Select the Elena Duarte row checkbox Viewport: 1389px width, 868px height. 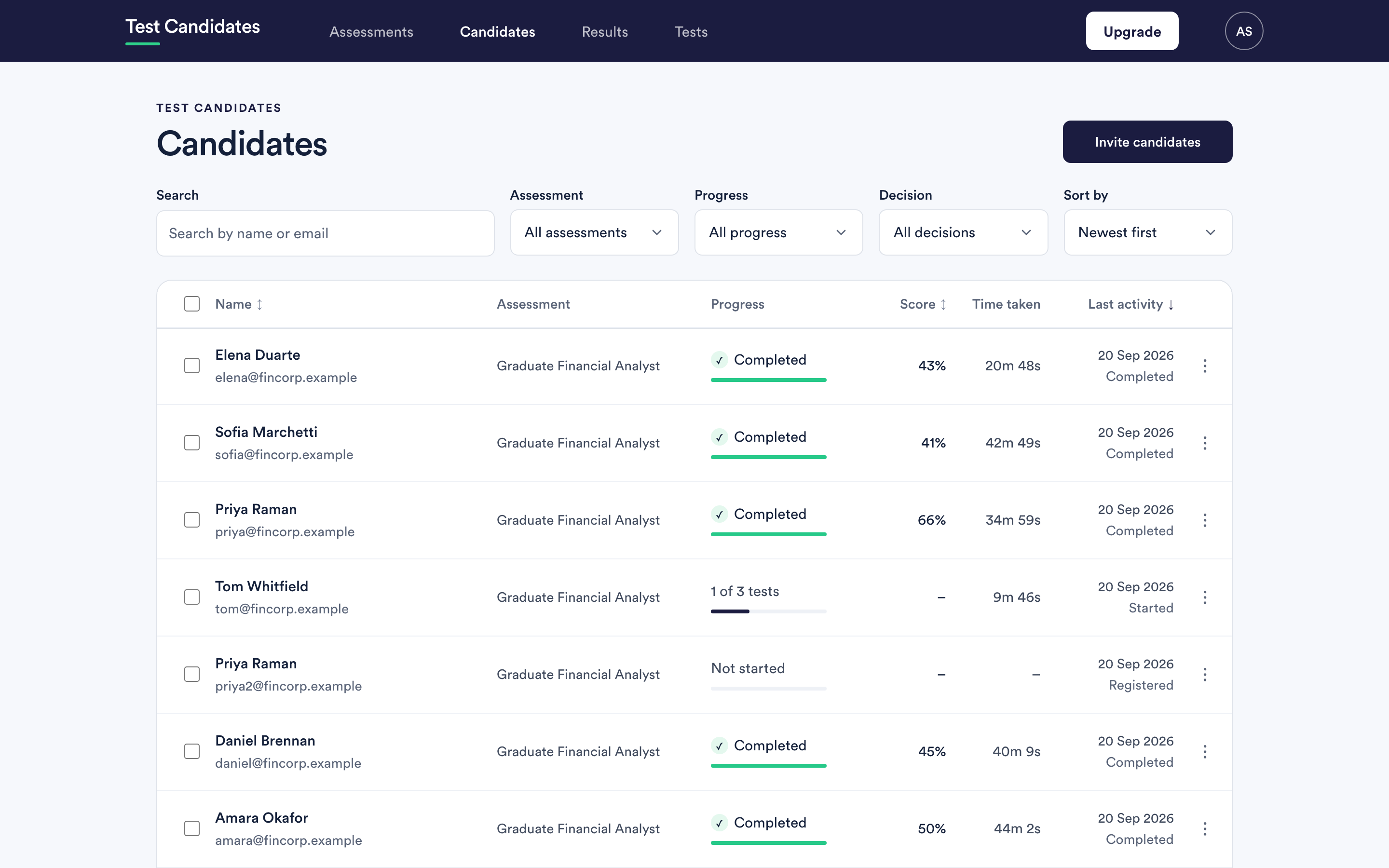[191, 366]
